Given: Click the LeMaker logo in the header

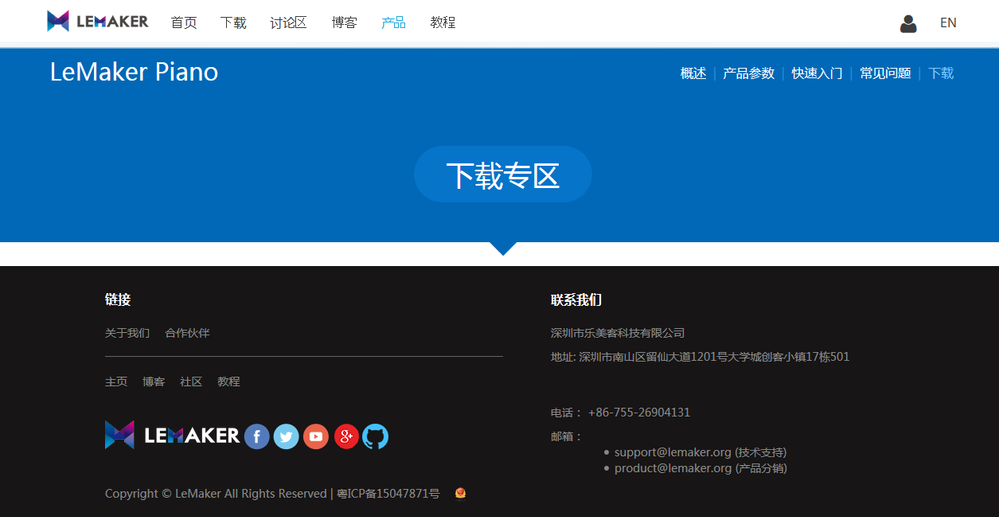Looking at the screenshot, I should (97, 21).
